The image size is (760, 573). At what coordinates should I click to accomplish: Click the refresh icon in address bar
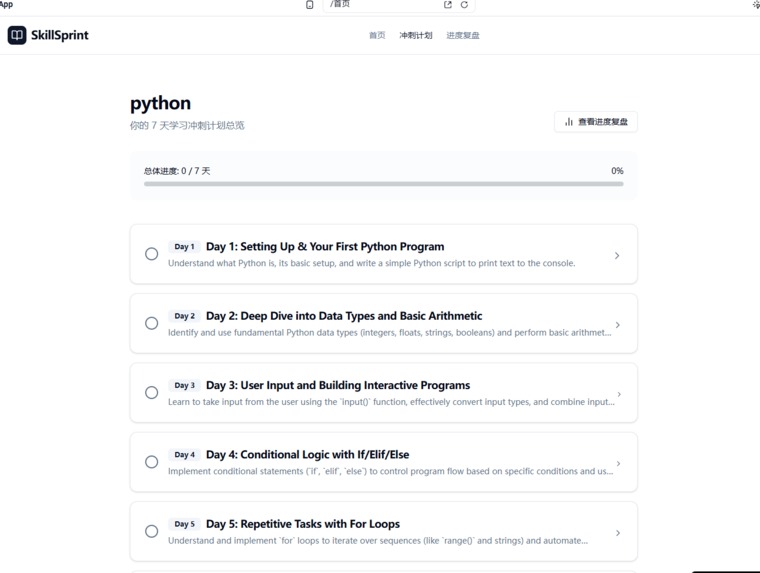click(464, 4)
